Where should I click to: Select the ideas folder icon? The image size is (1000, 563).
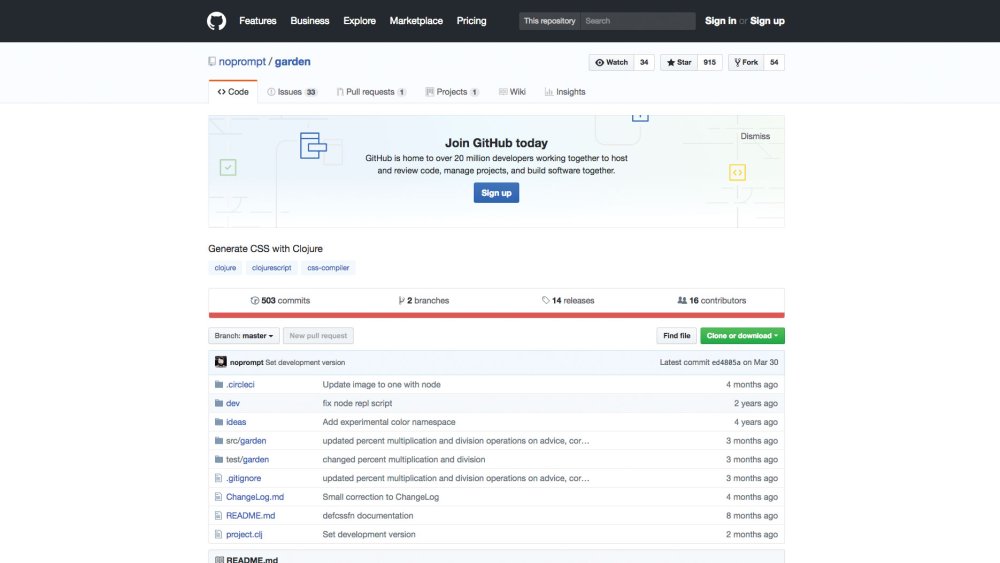[219, 422]
